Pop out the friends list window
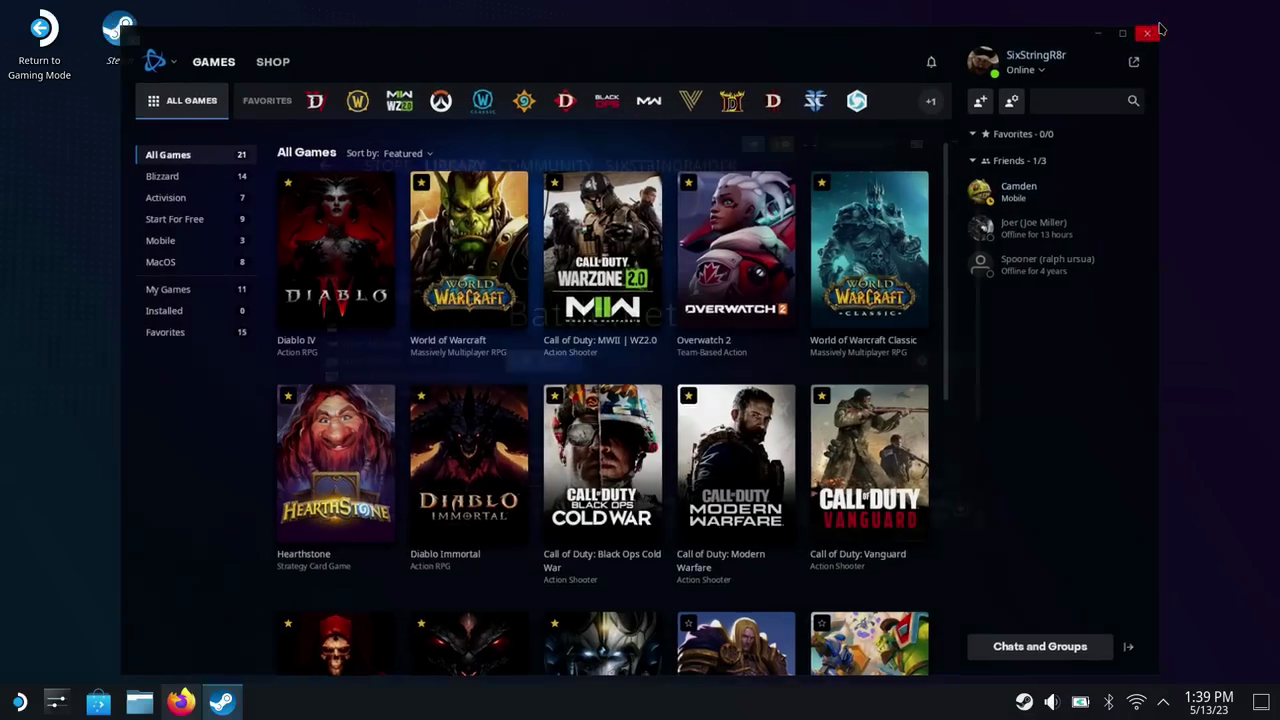 (1134, 62)
